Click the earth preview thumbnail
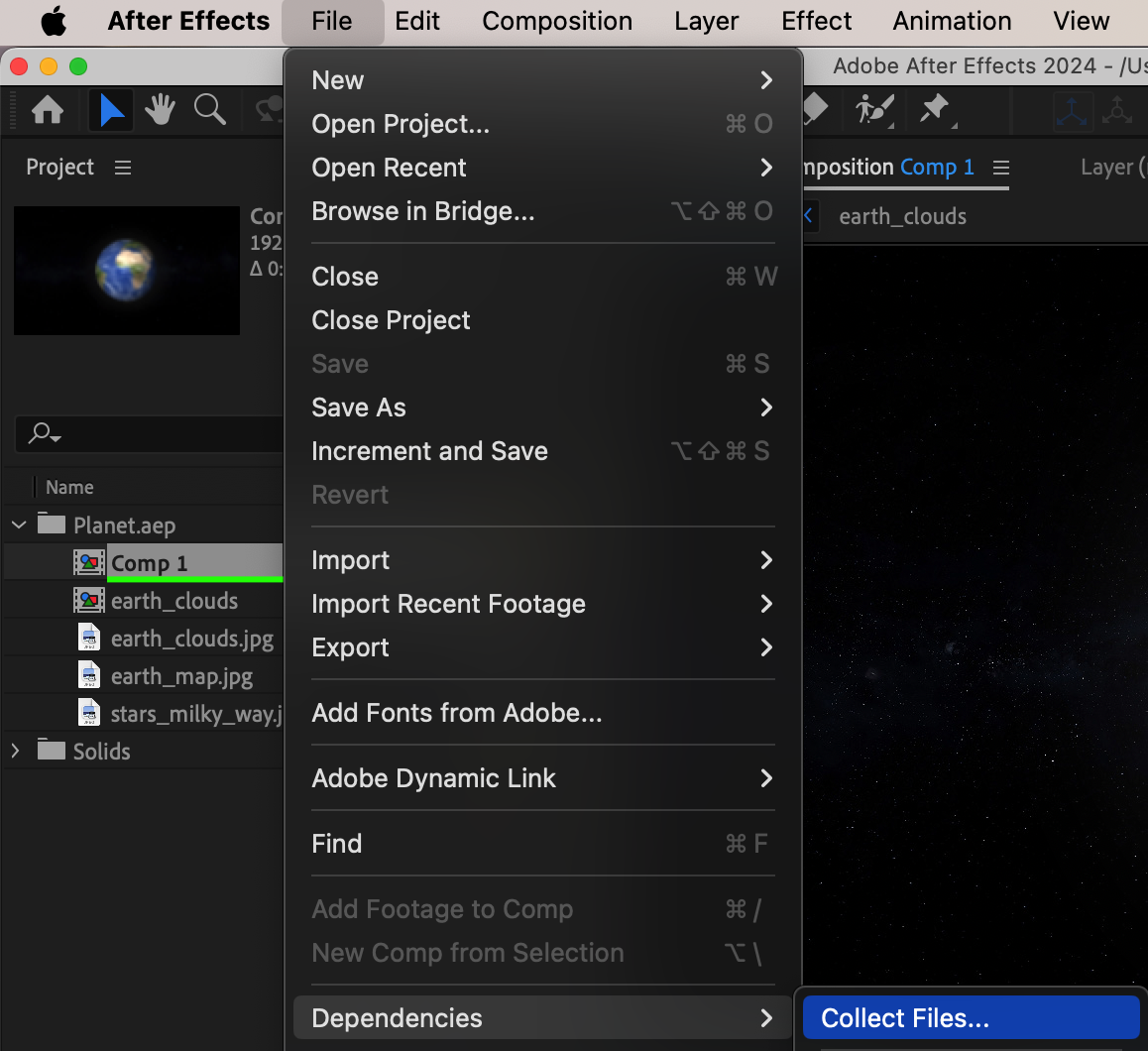This screenshot has width=1148, height=1051. click(x=127, y=271)
